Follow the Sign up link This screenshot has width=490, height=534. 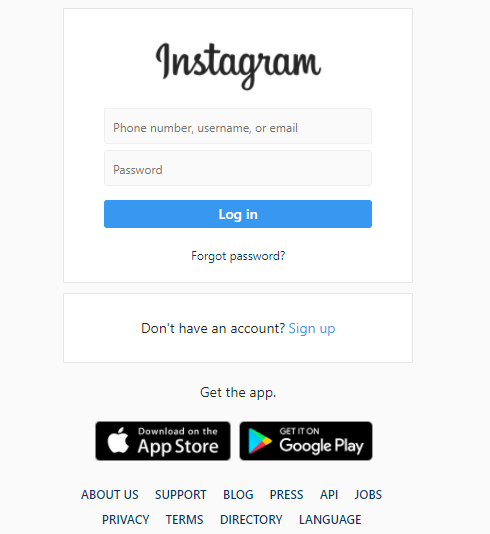tap(312, 329)
